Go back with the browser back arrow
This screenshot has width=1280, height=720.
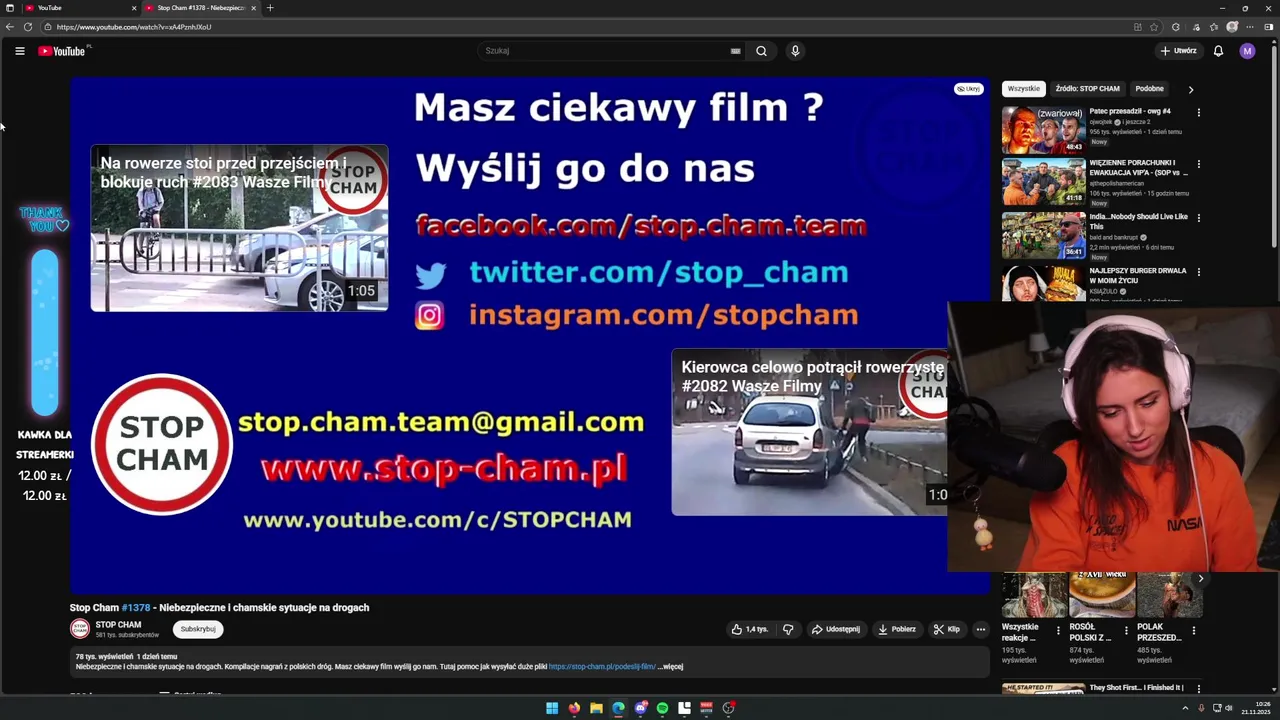pyautogui.click(x=10, y=27)
